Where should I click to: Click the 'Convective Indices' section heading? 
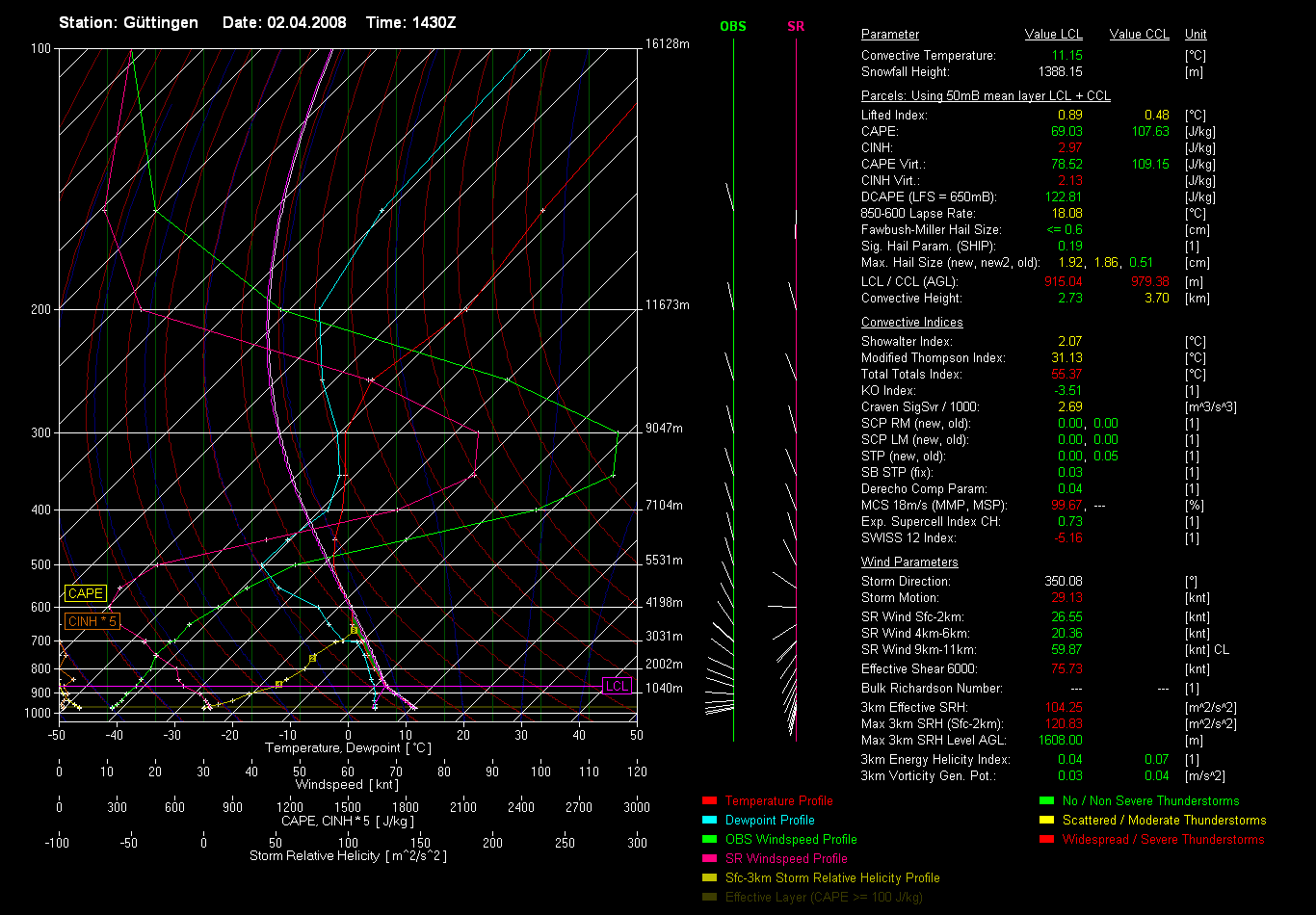pos(912,323)
